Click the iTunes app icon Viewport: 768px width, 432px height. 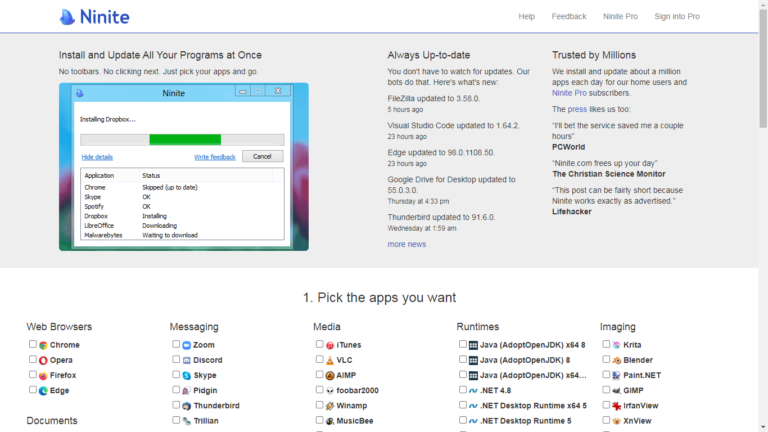(x=330, y=345)
